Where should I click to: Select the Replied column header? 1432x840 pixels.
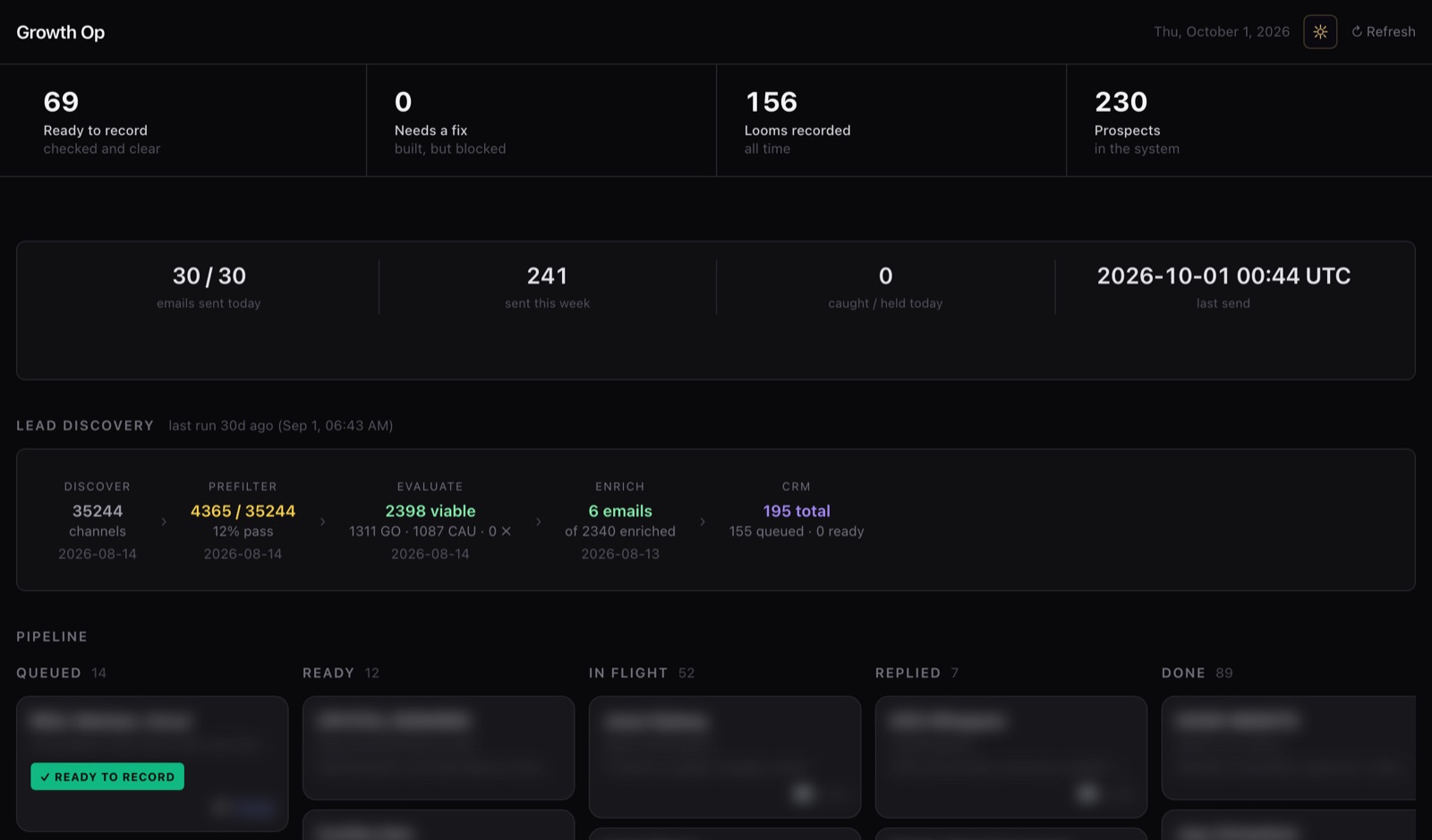point(916,673)
